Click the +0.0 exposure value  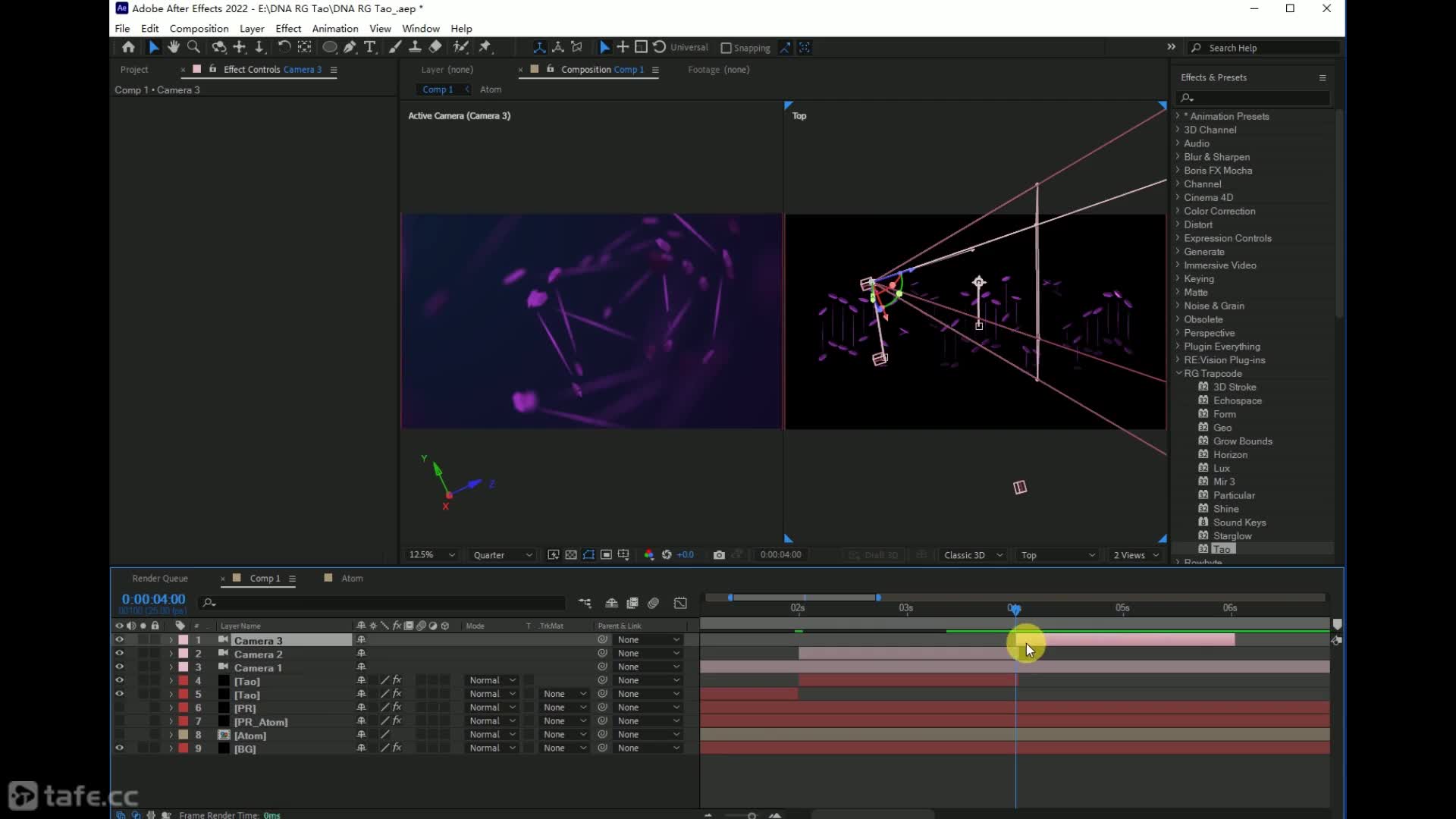(x=686, y=555)
